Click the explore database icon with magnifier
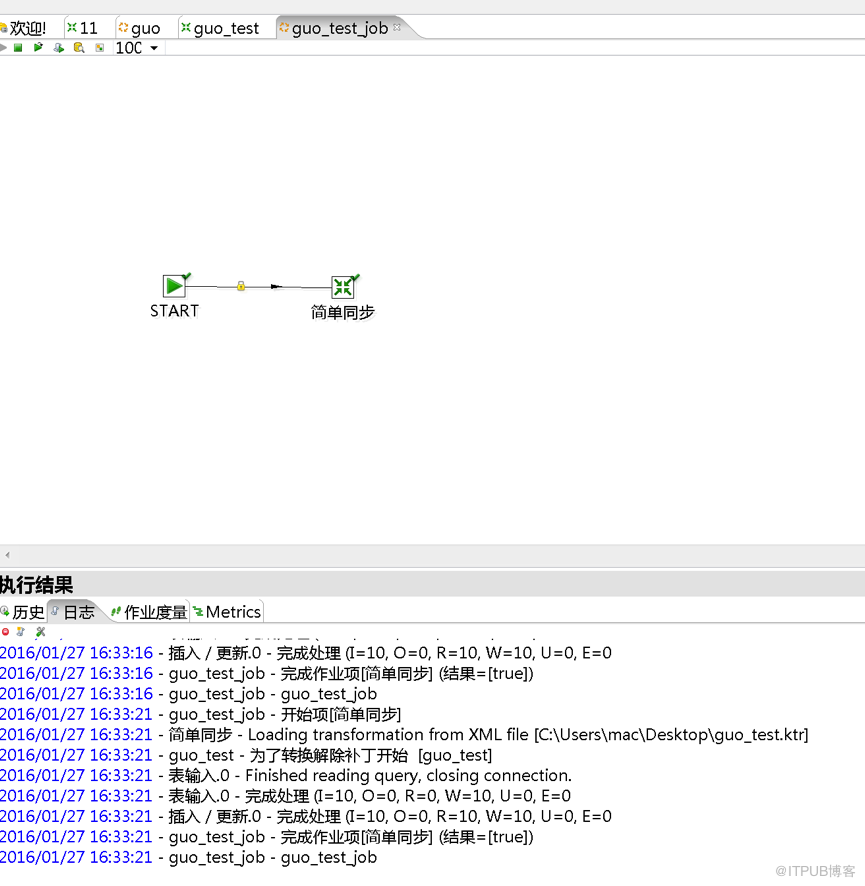Viewport: 865px width, 886px height. tap(79, 48)
